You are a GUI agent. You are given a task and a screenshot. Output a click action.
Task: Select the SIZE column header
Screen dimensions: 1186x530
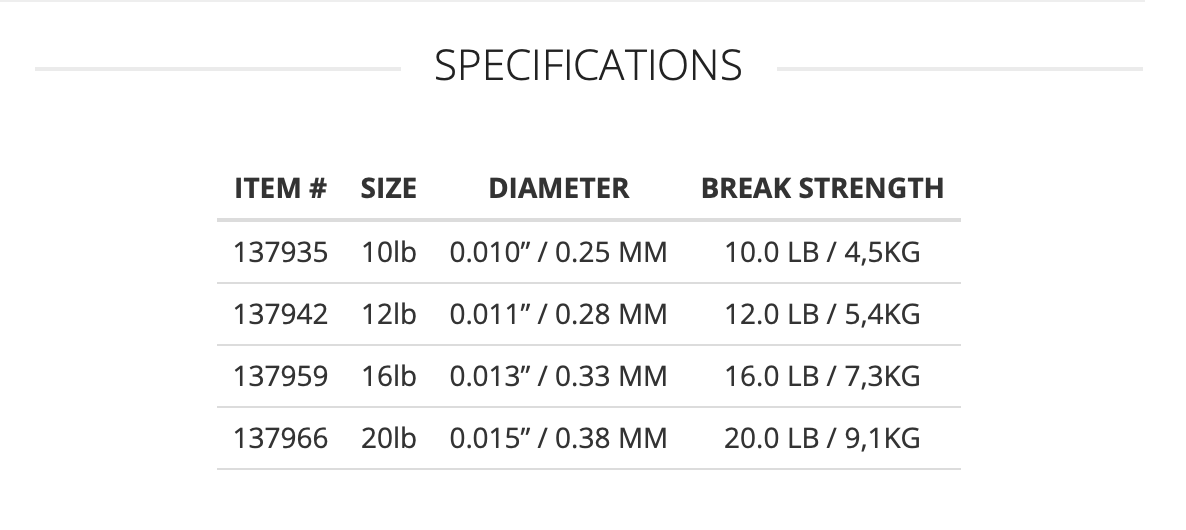pyautogui.click(x=388, y=188)
